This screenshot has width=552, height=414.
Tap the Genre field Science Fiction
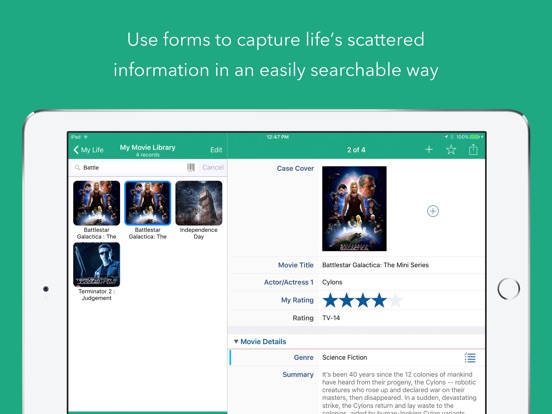click(x=345, y=358)
